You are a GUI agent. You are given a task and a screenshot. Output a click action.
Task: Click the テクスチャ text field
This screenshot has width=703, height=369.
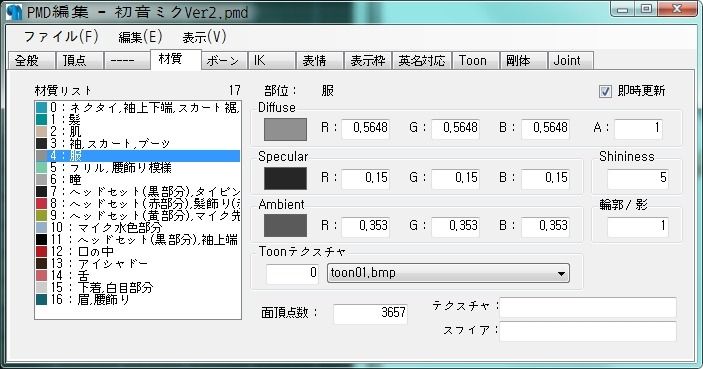[588, 307]
